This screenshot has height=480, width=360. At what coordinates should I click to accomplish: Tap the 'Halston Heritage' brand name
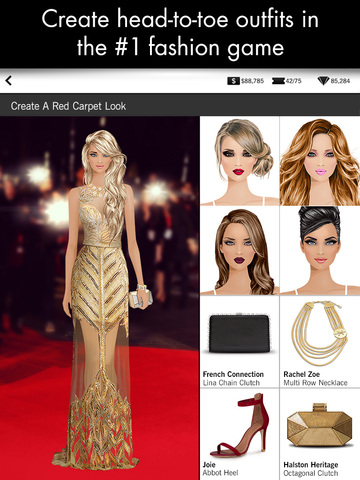click(311, 465)
